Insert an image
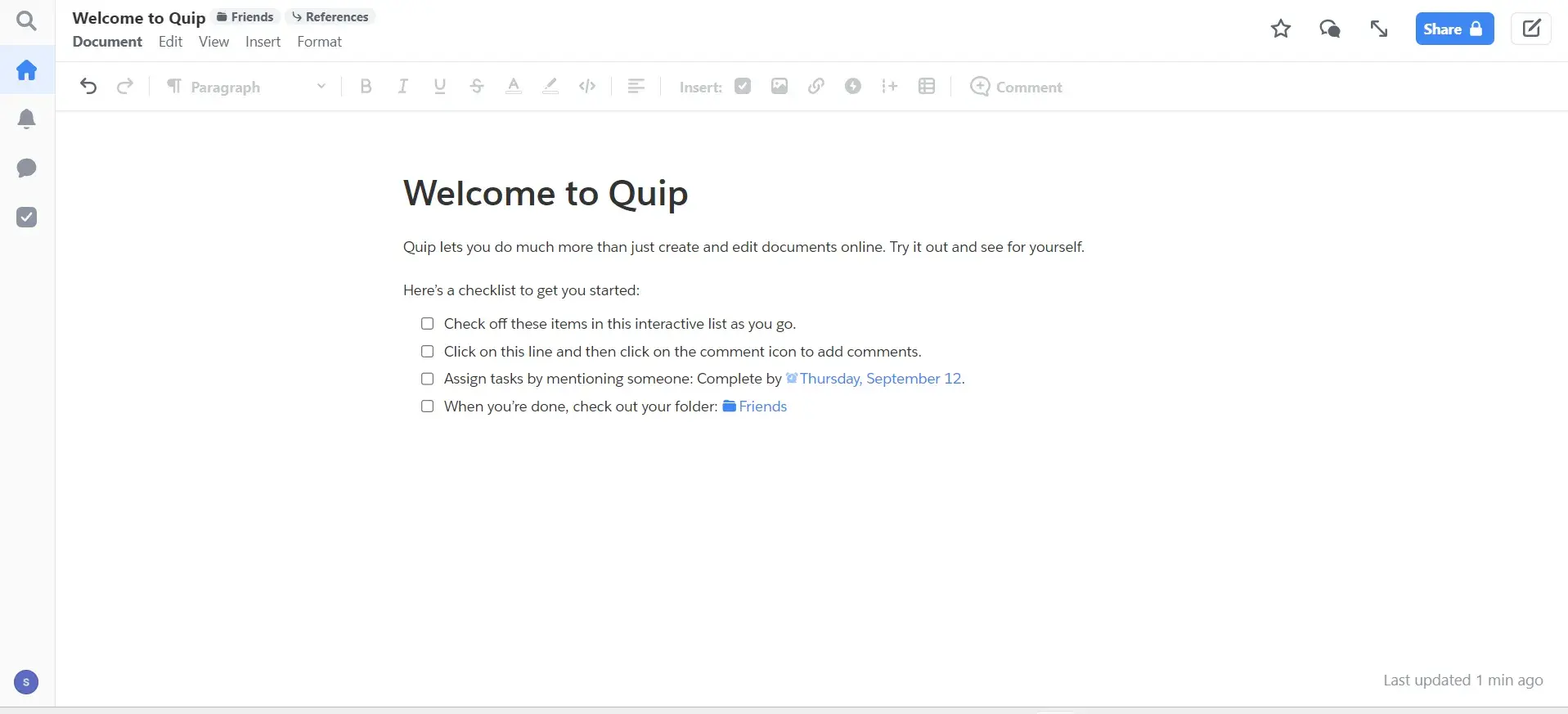 tap(780, 87)
